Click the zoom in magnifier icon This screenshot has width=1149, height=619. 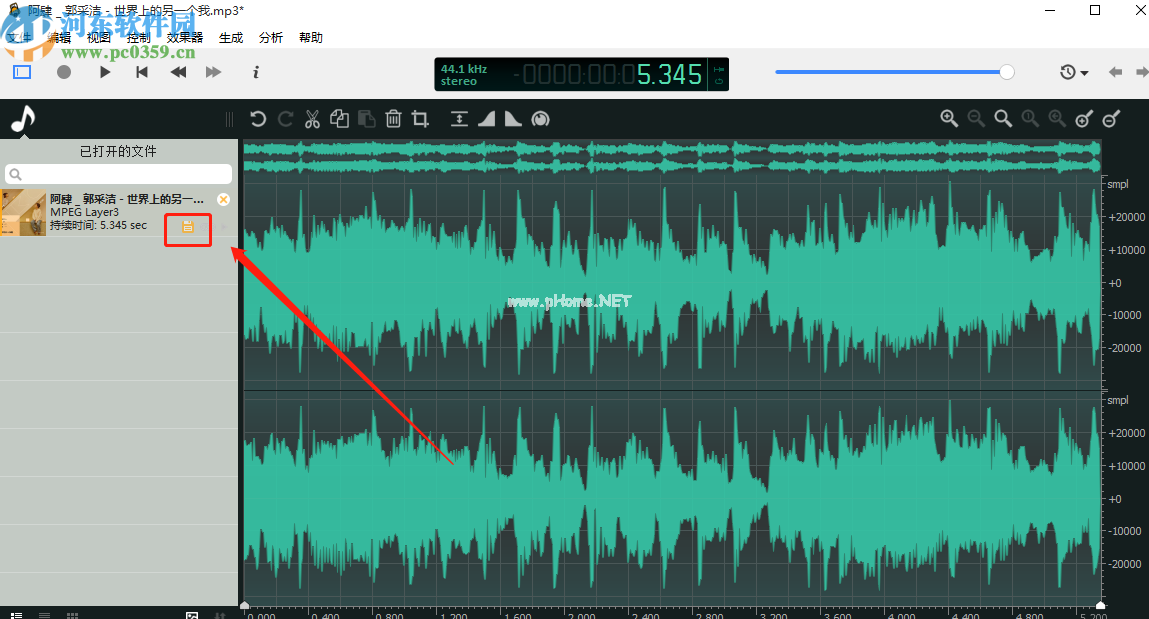click(x=949, y=119)
